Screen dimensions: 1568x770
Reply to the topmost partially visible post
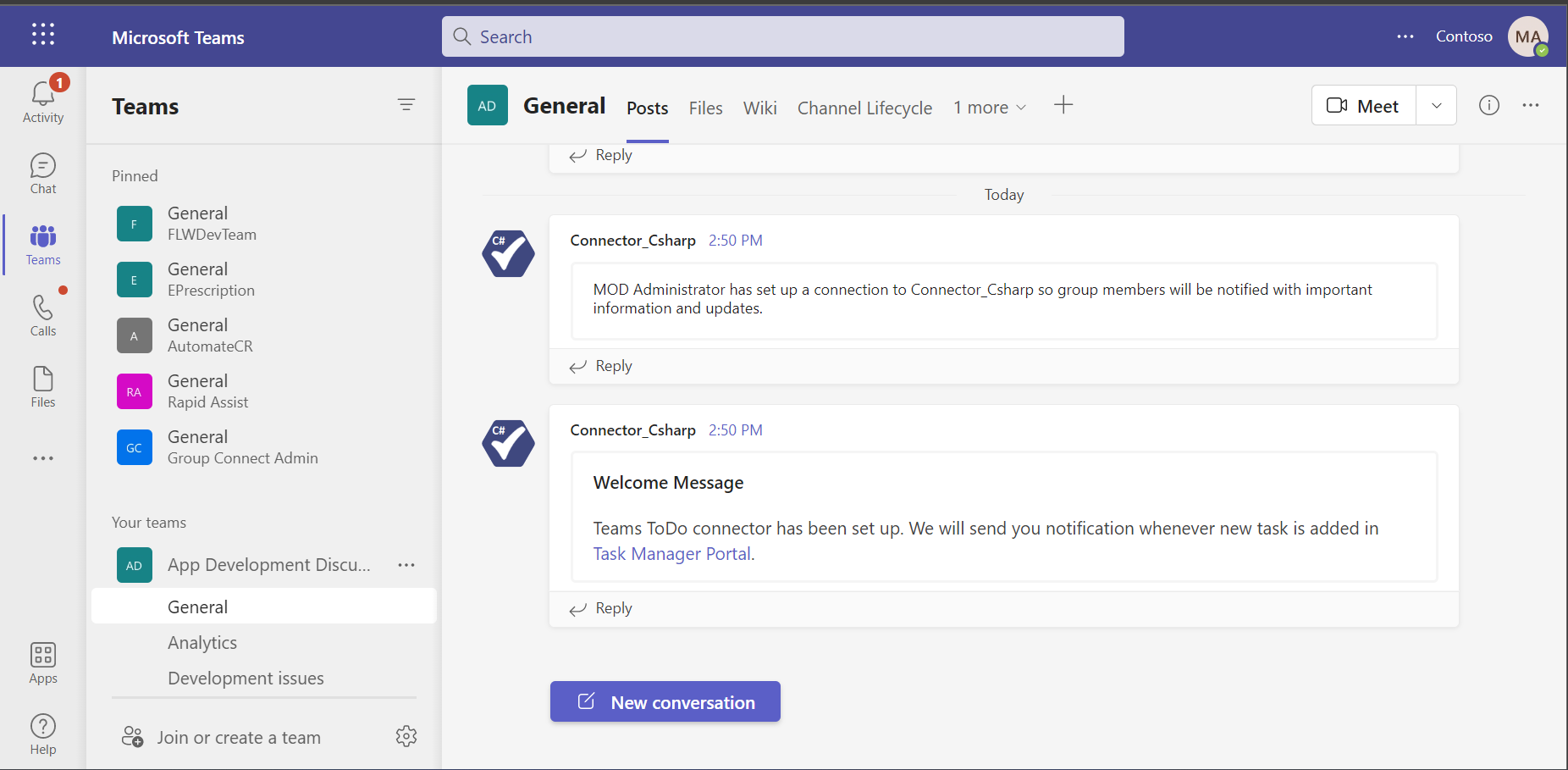(601, 155)
